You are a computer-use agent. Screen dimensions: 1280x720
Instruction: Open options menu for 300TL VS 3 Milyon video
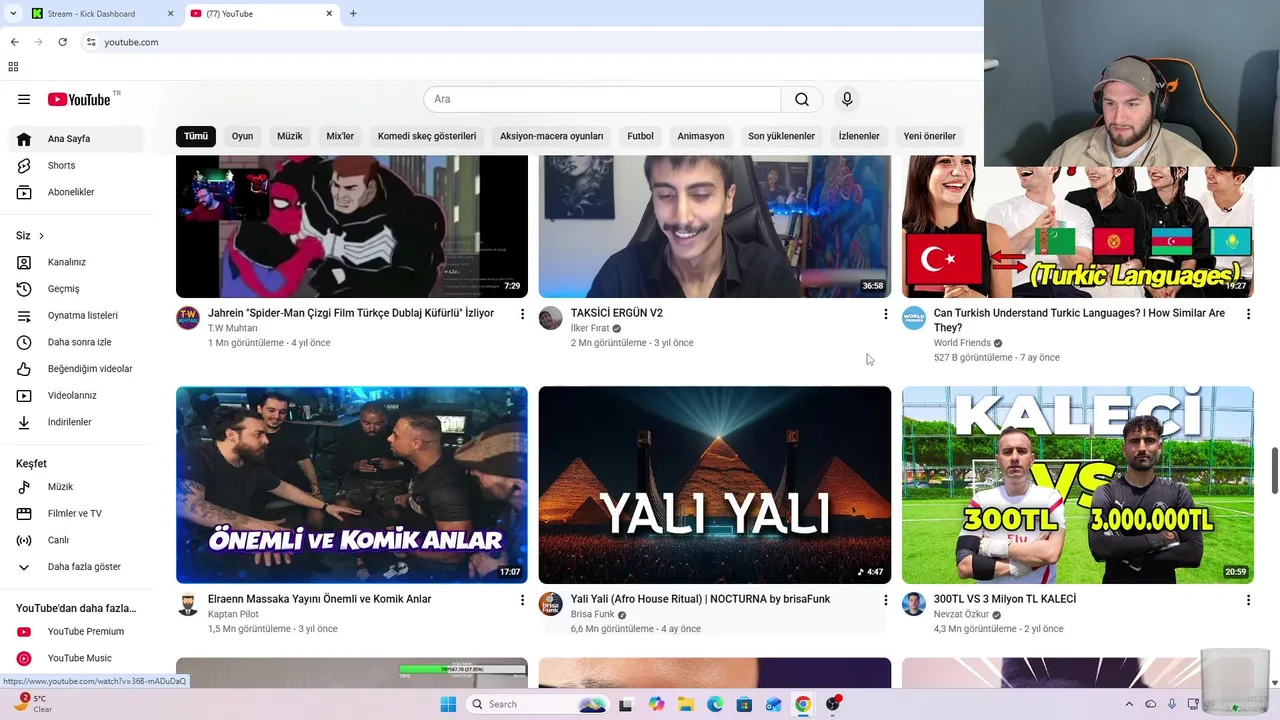(x=1248, y=600)
